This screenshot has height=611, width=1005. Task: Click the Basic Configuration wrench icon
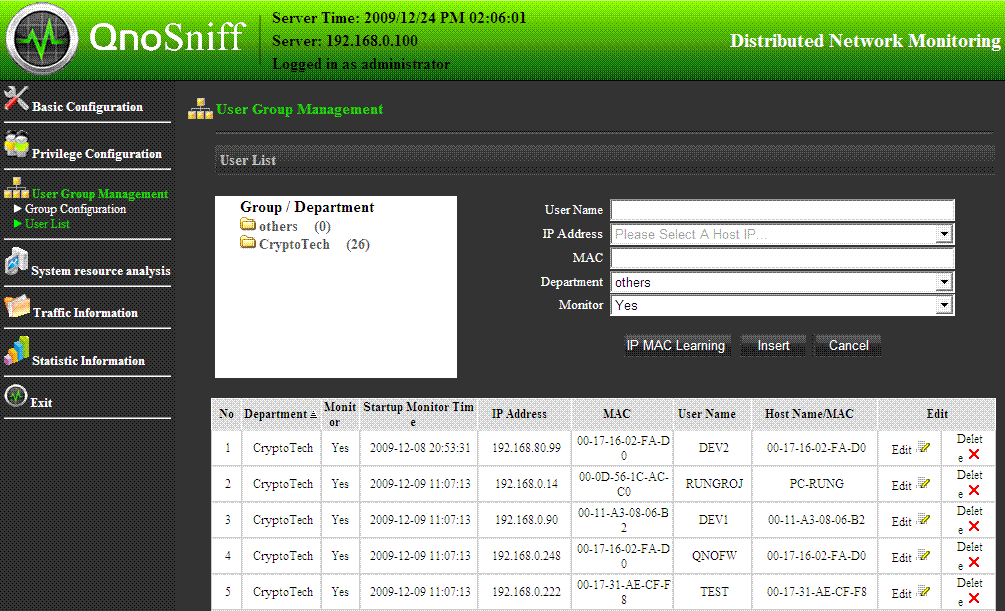17,99
